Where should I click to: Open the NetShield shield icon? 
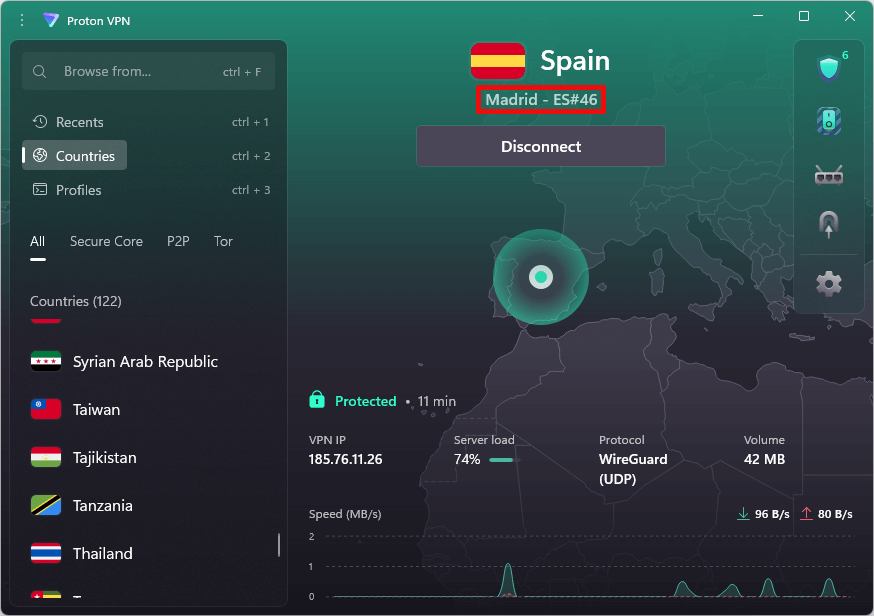coord(829,69)
